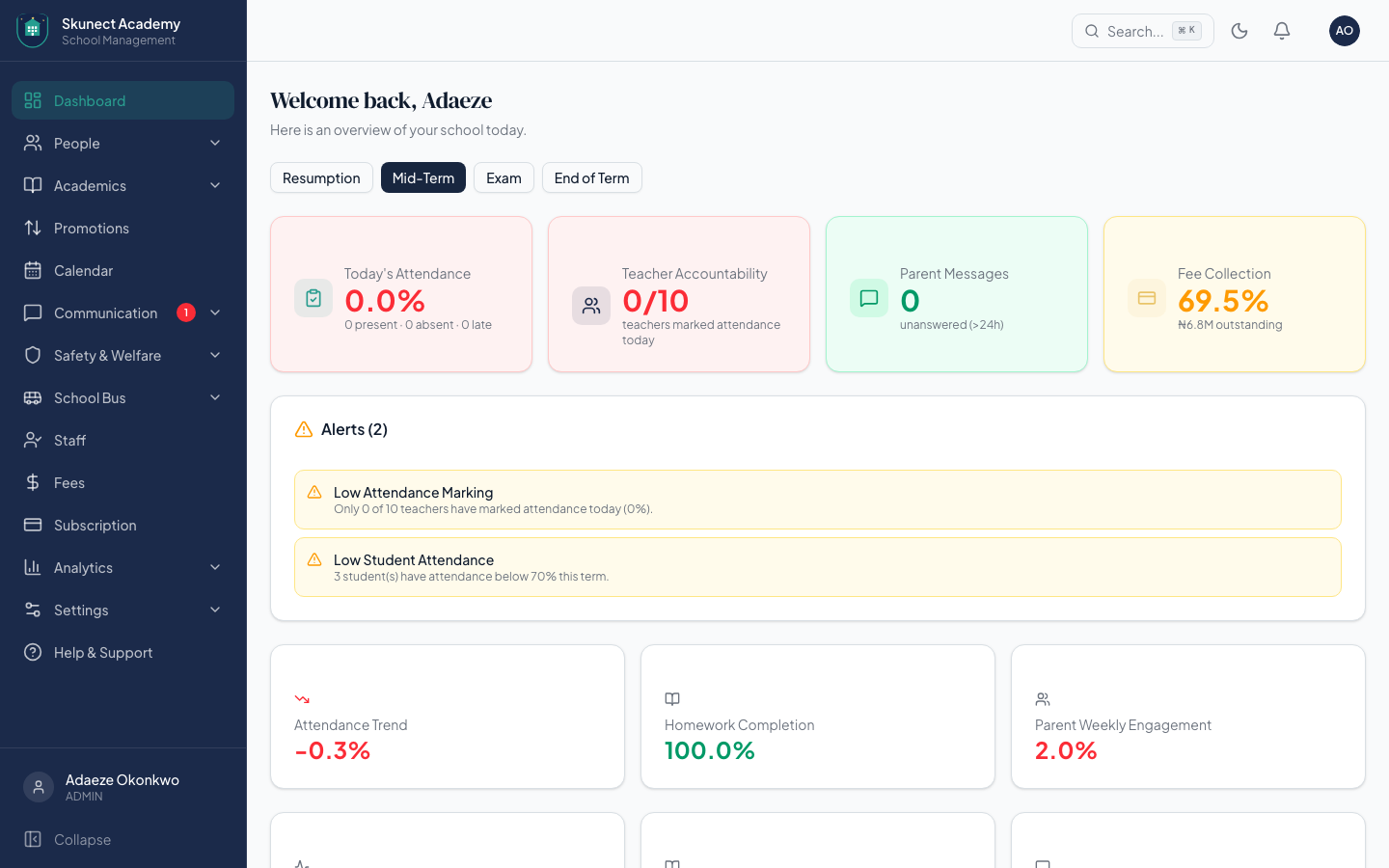
Task: Click the Dashboard grid icon in sidebar
Action: pyautogui.click(x=33, y=100)
